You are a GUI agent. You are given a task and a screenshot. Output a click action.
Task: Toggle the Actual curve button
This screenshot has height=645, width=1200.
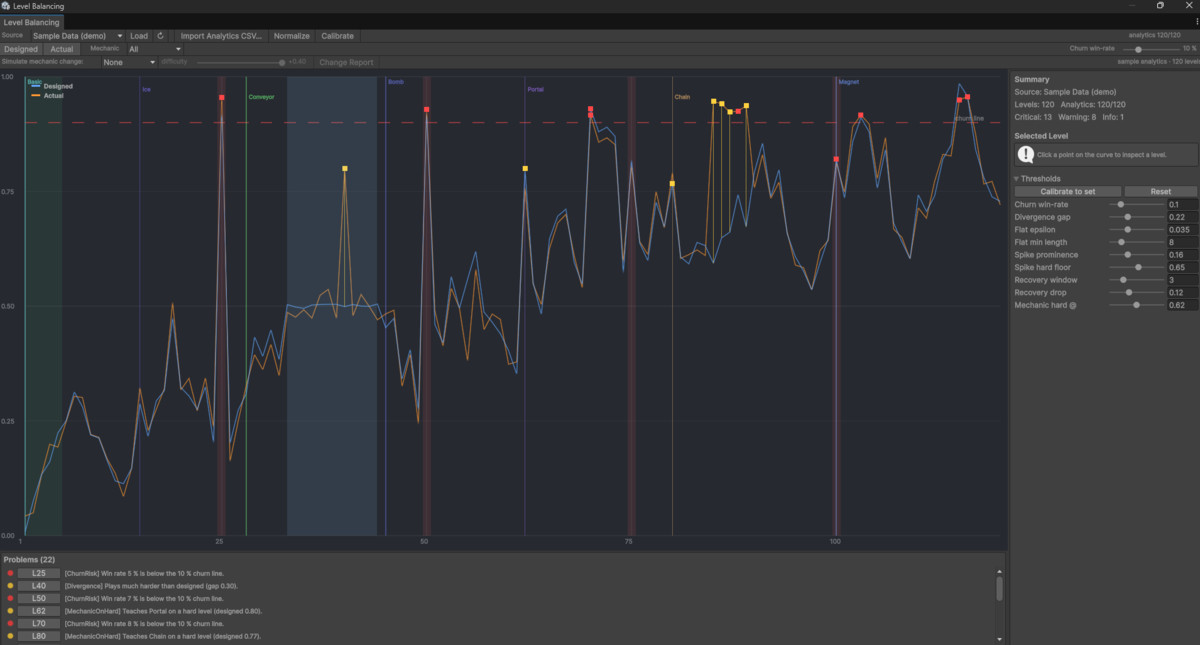pyautogui.click(x=62, y=49)
